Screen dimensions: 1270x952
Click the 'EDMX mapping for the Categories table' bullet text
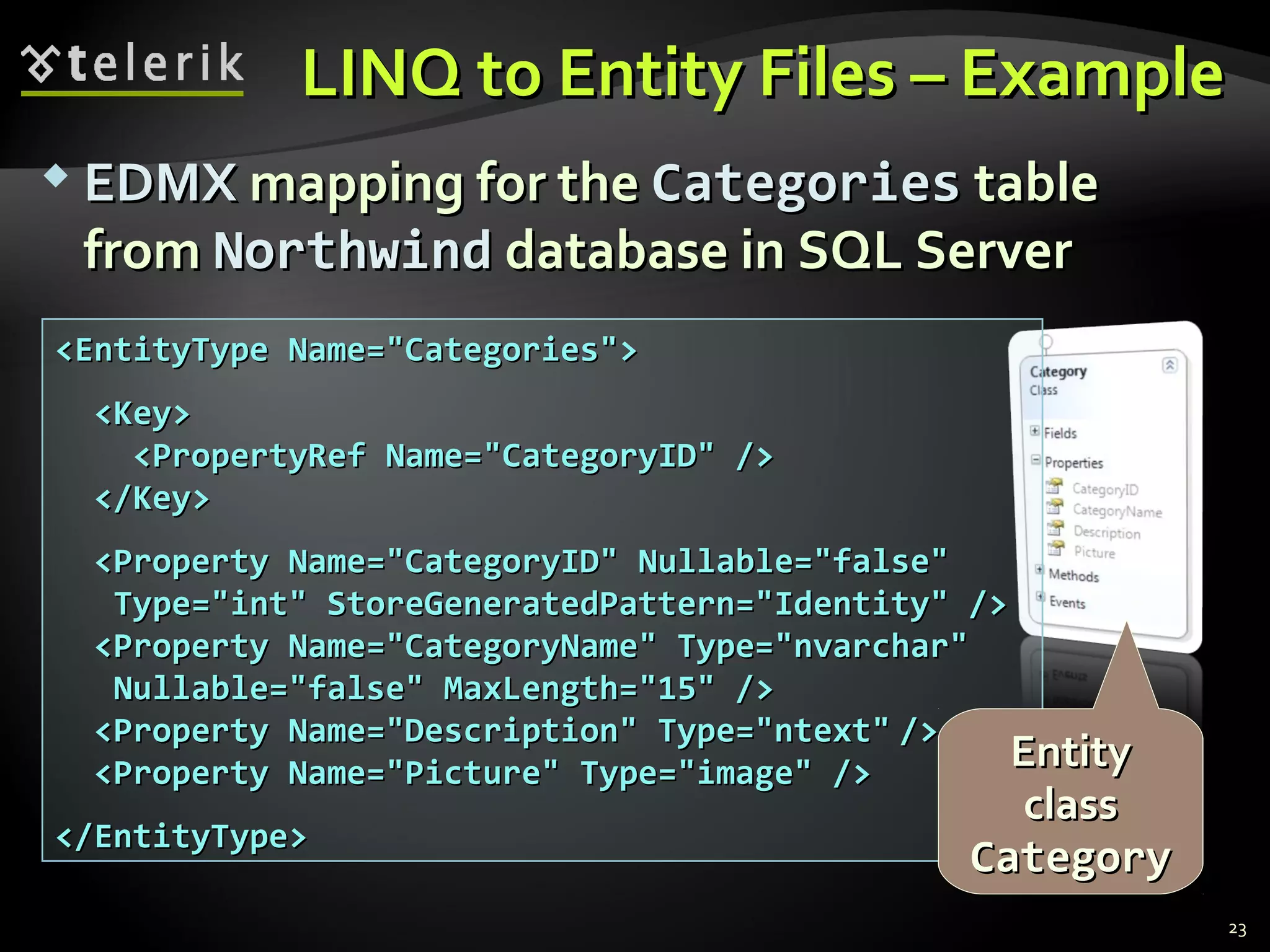(x=591, y=184)
